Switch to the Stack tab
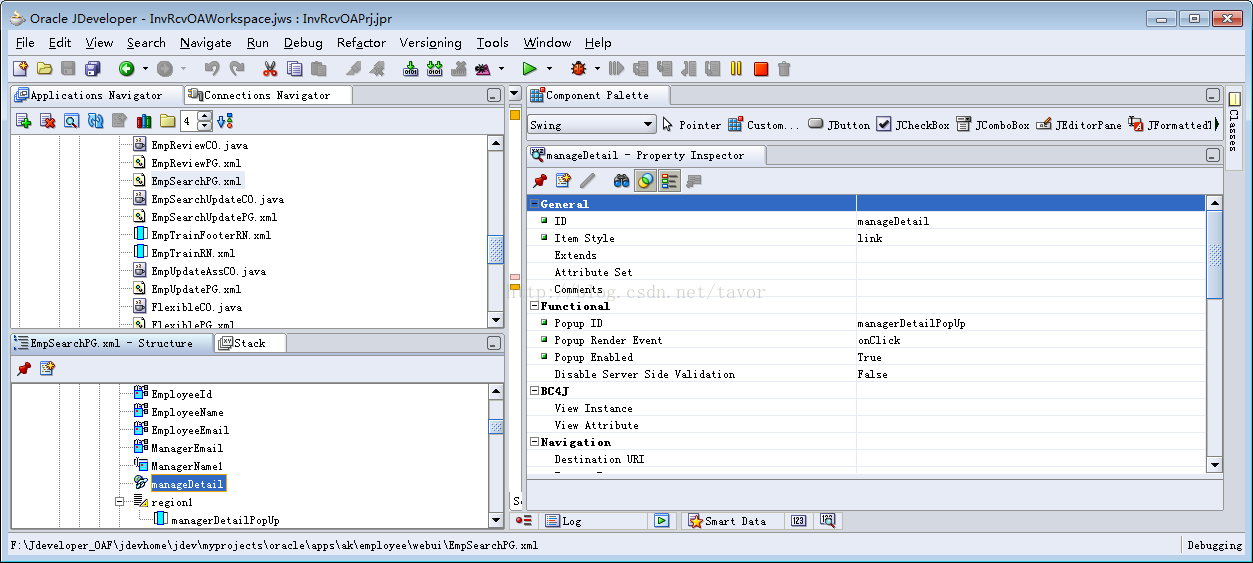Screen dimensions: 1253x563 [x=249, y=343]
